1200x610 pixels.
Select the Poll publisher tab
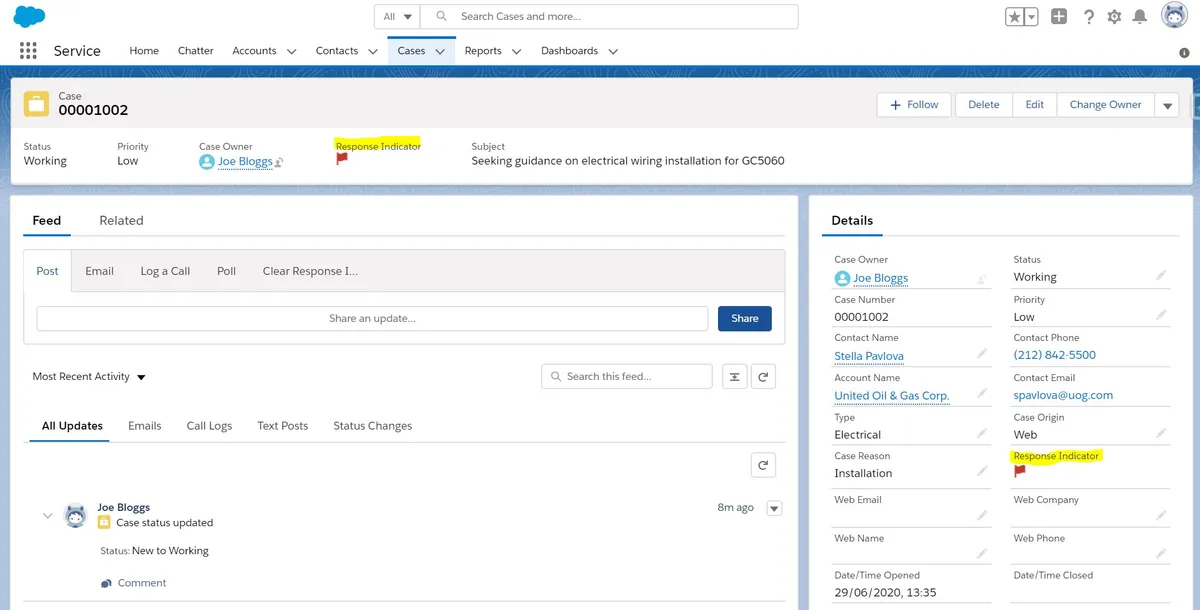tap(227, 271)
